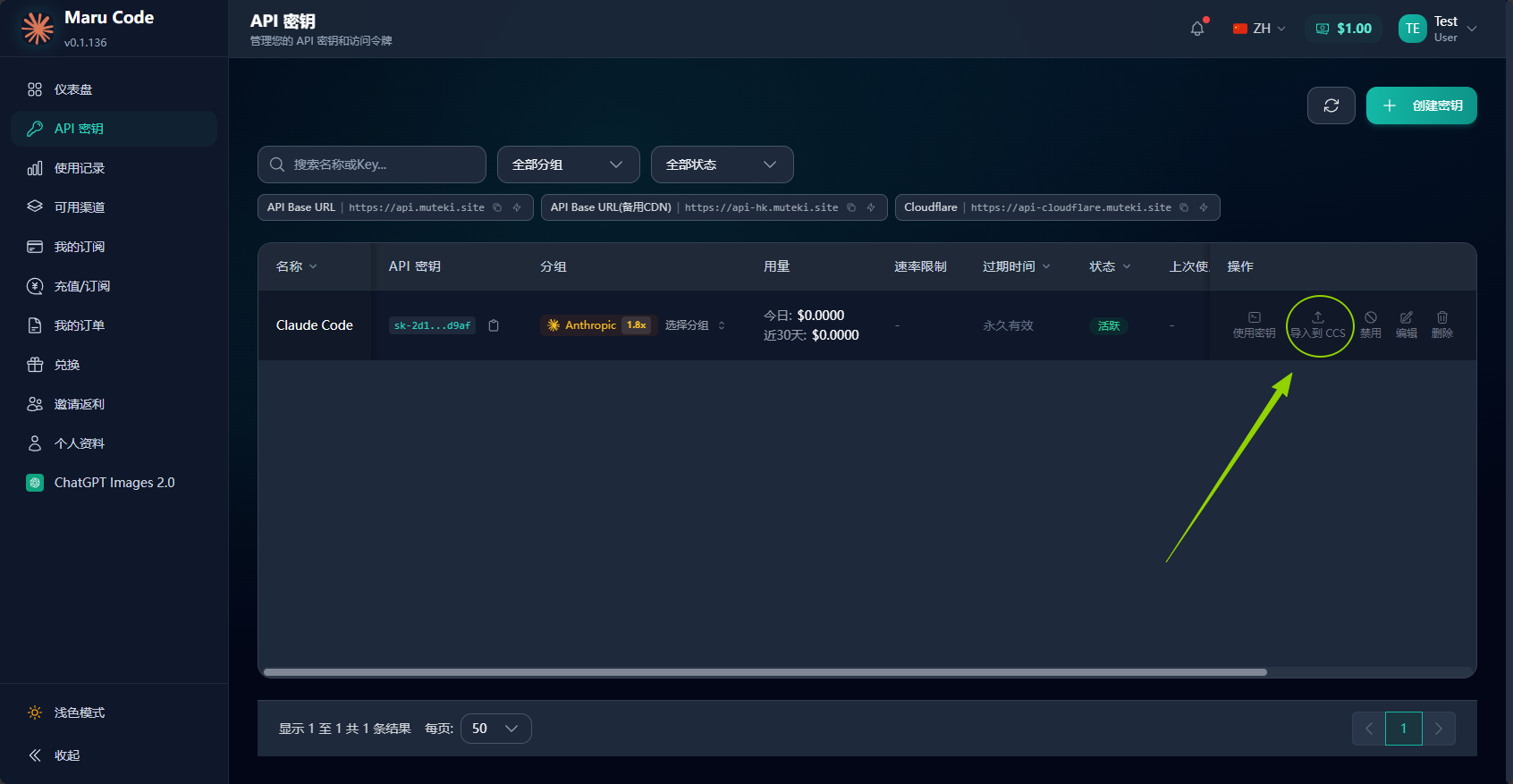Click the refresh key list button
The image size is (1513, 784).
click(1331, 105)
